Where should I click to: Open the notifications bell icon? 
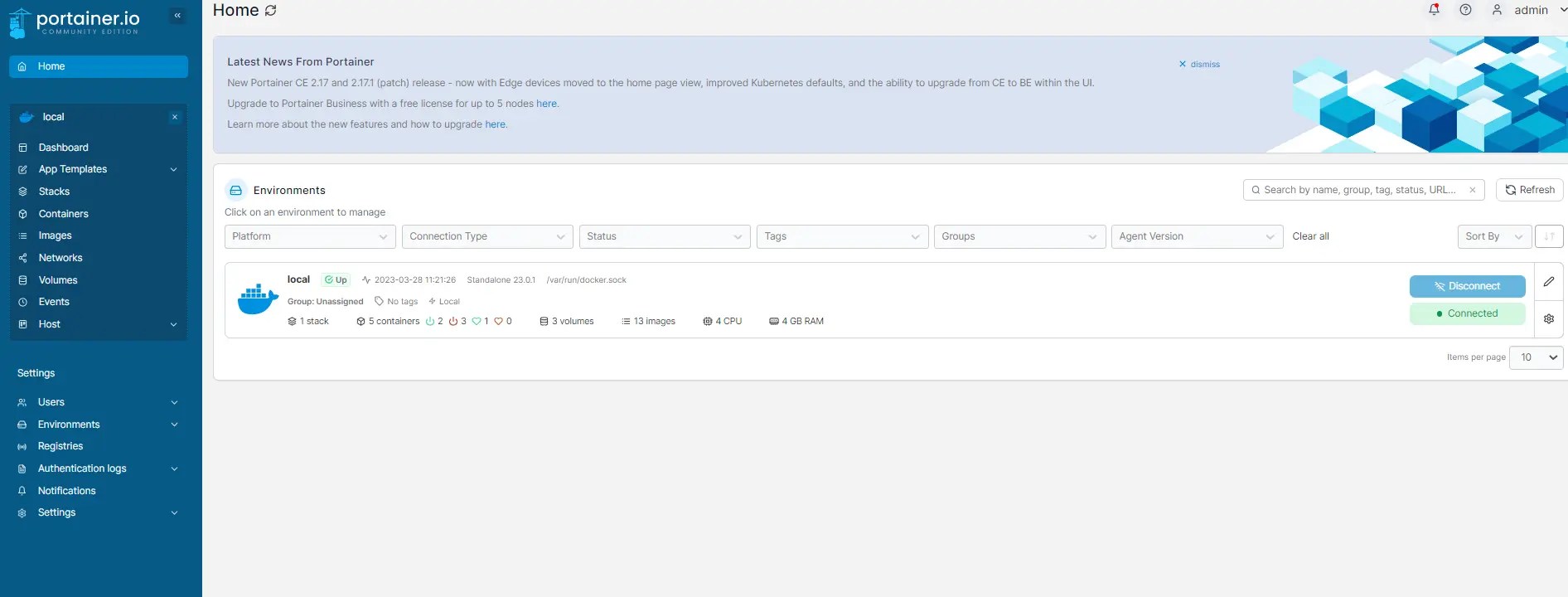[1434, 10]
